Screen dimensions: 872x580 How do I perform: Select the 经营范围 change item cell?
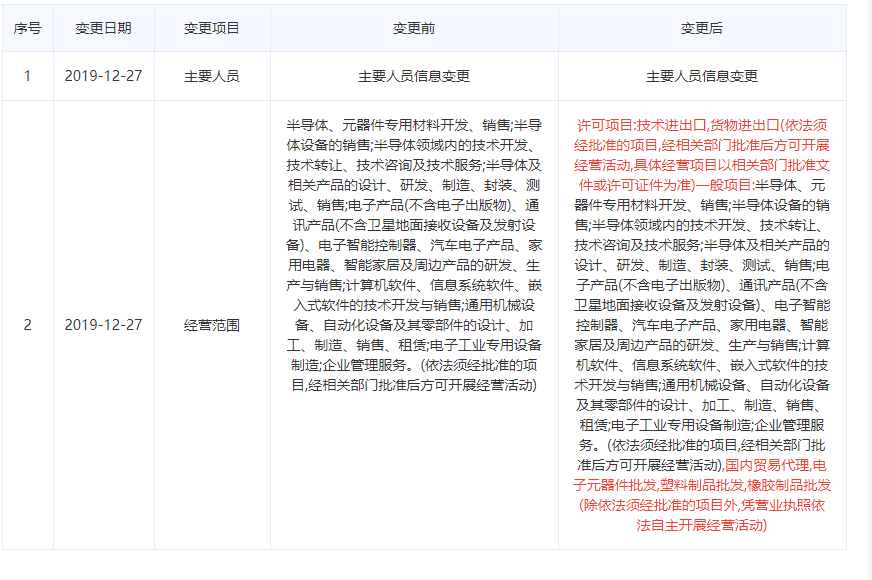(212, 325)
